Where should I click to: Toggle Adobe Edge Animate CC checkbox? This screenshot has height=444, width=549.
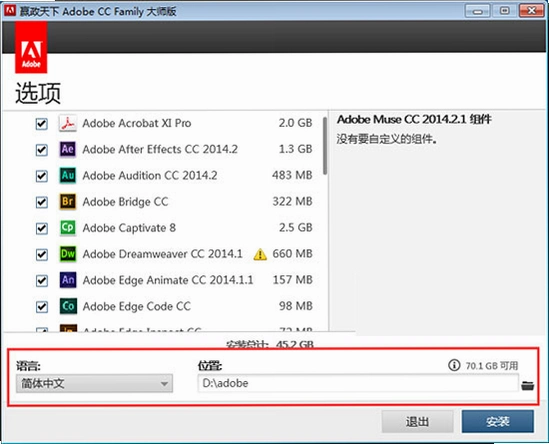42,280
